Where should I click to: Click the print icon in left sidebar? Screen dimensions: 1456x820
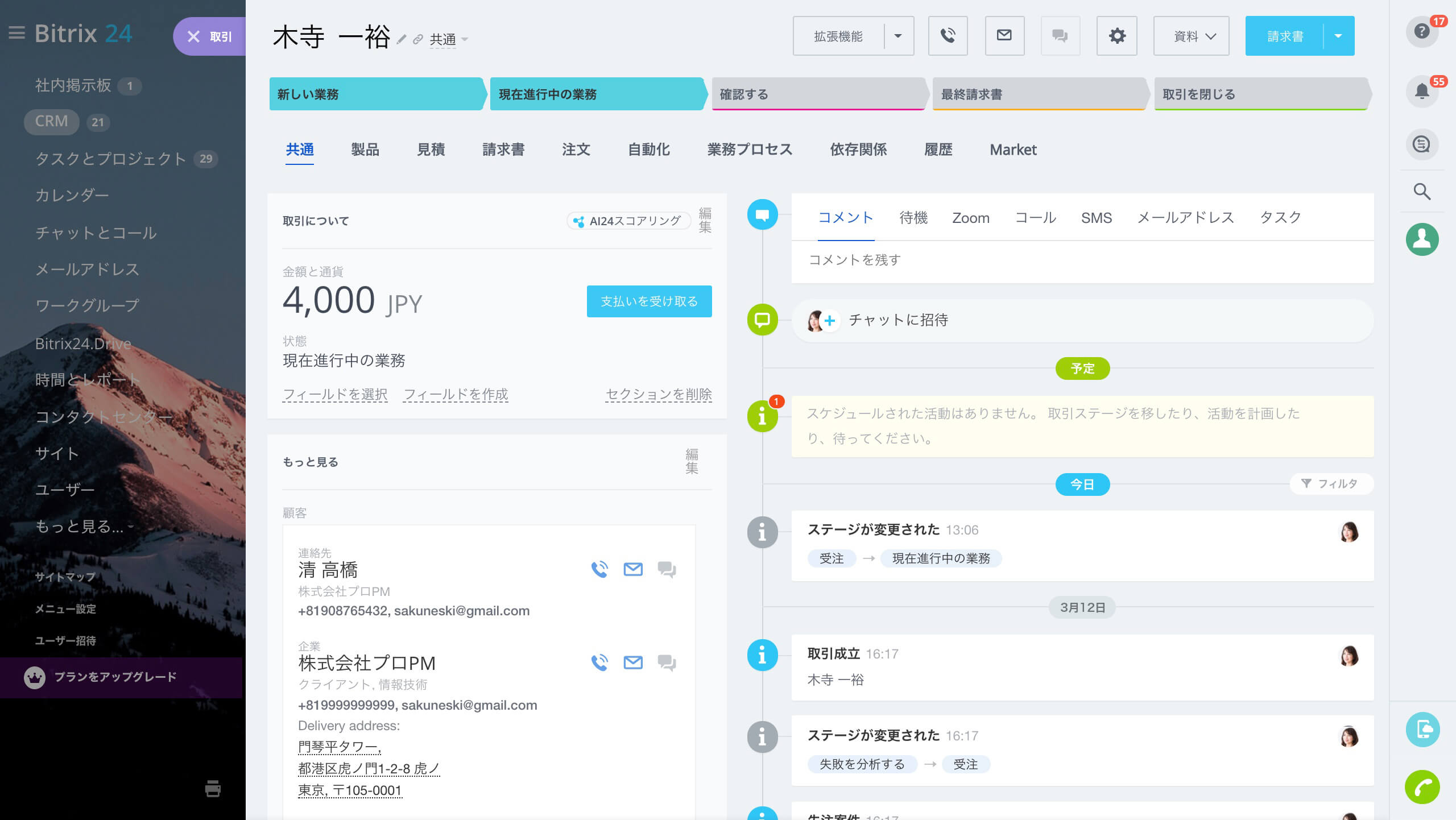point(213,789)
